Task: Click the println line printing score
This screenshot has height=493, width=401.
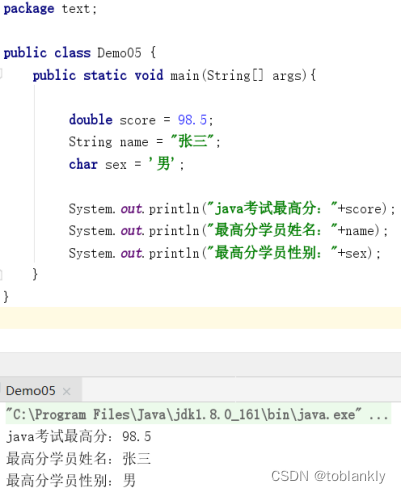Action: pyautogui.click(x=232, y=209)
